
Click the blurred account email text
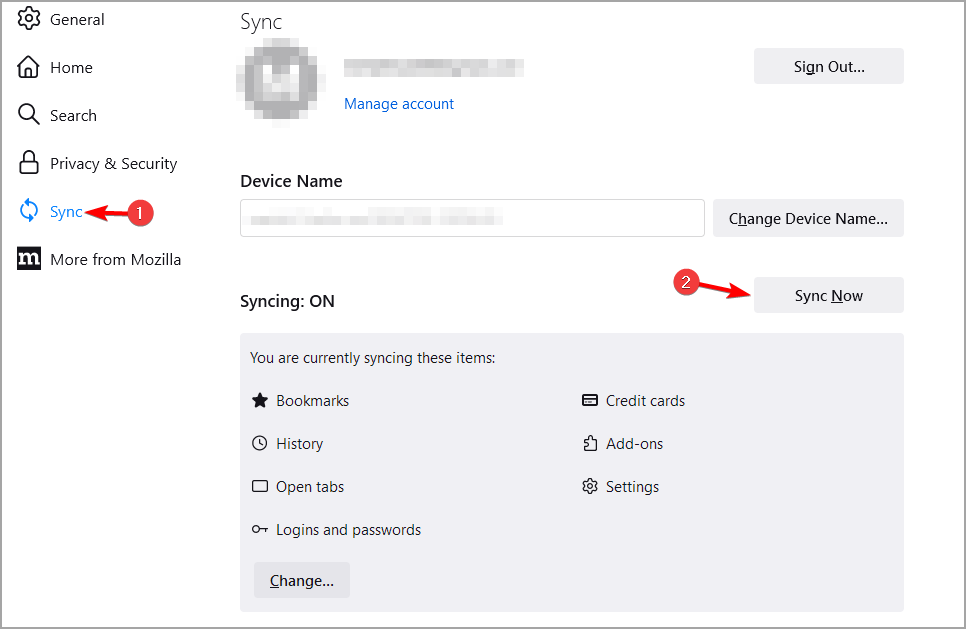(x=434, y=68)
